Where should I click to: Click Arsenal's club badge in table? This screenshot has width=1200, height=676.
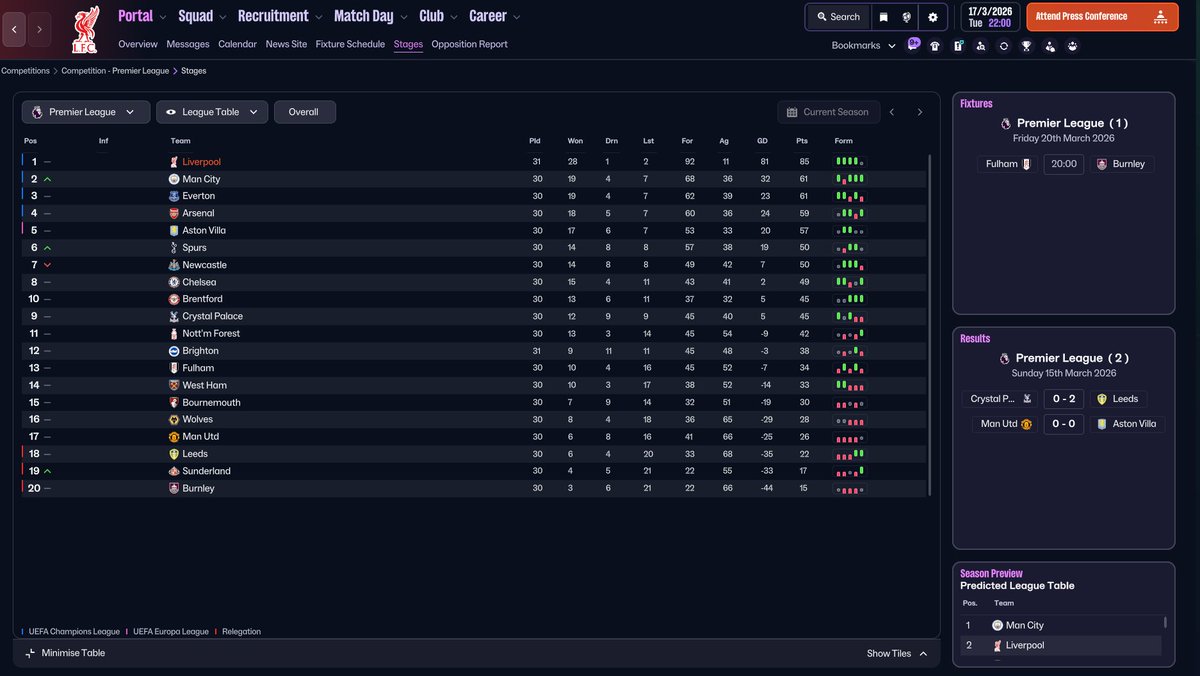click(174, 213)
